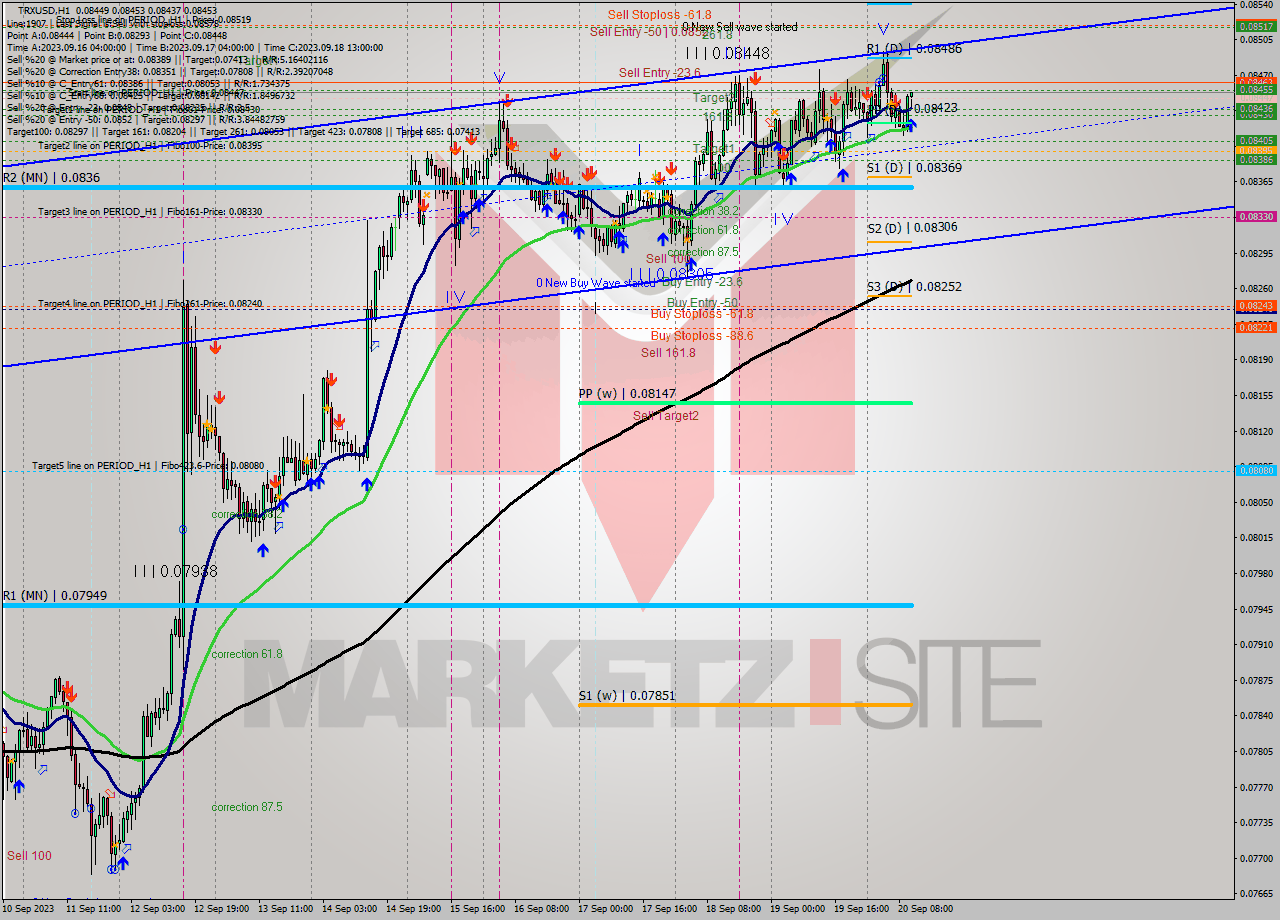Click the green 0.08517 price axis tag

1256,27
